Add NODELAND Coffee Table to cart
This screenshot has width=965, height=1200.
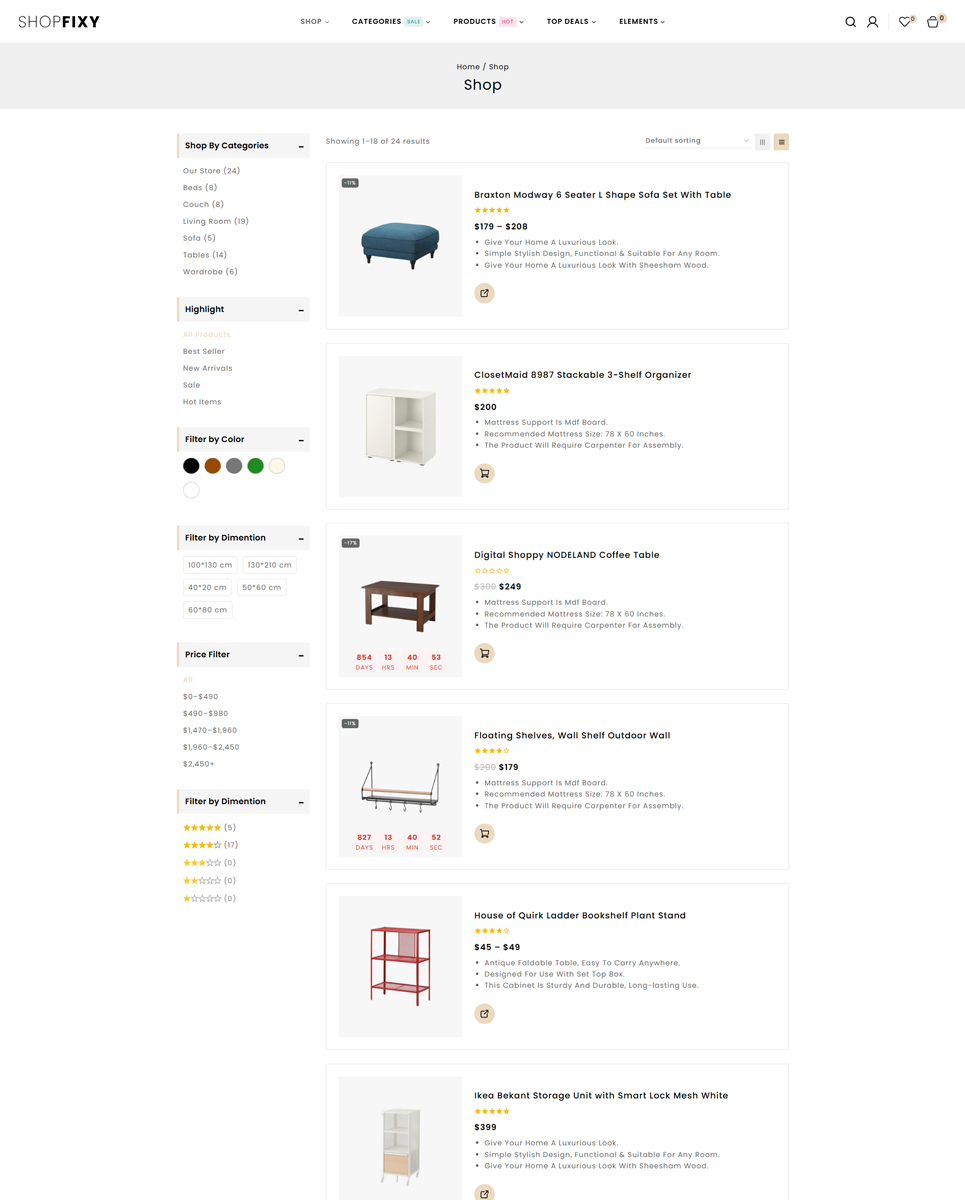pyautogui.click(x=484, y=653)
